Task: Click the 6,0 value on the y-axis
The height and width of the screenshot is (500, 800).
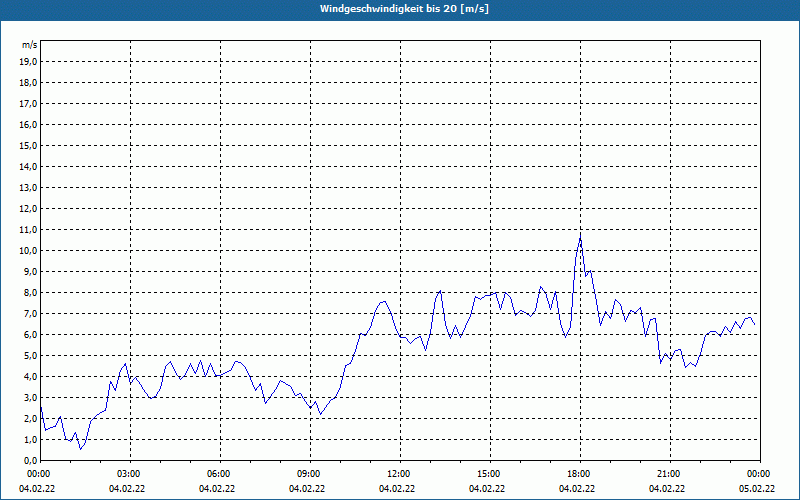Action: coord(30,335)
